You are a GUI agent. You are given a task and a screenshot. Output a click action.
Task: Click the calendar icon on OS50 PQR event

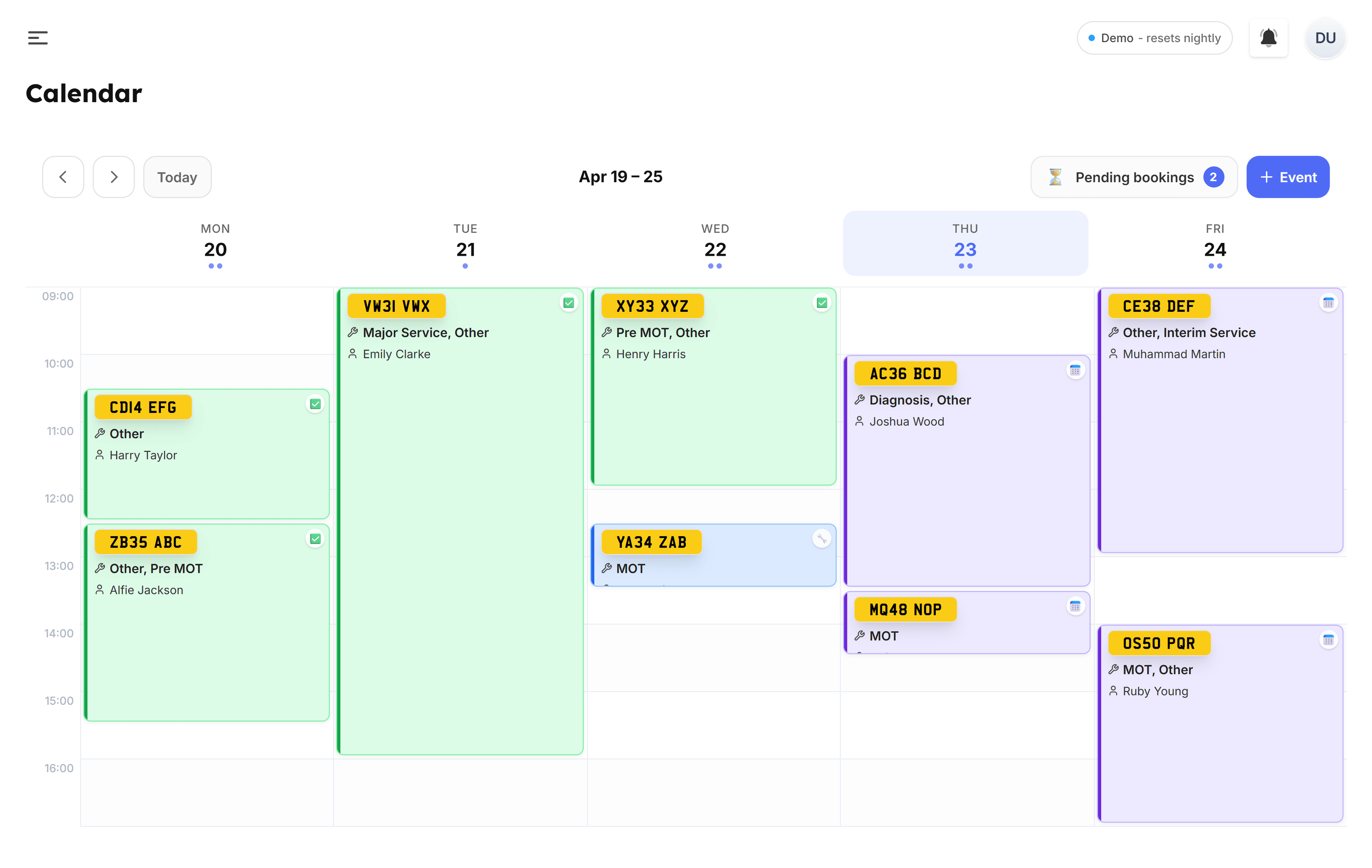[x=1329, y=640]
